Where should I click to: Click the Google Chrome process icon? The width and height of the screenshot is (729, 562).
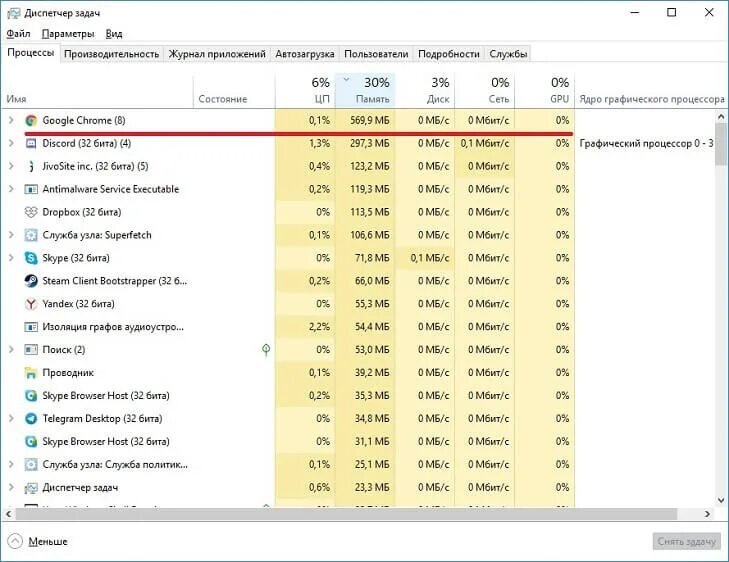[31, 120]
